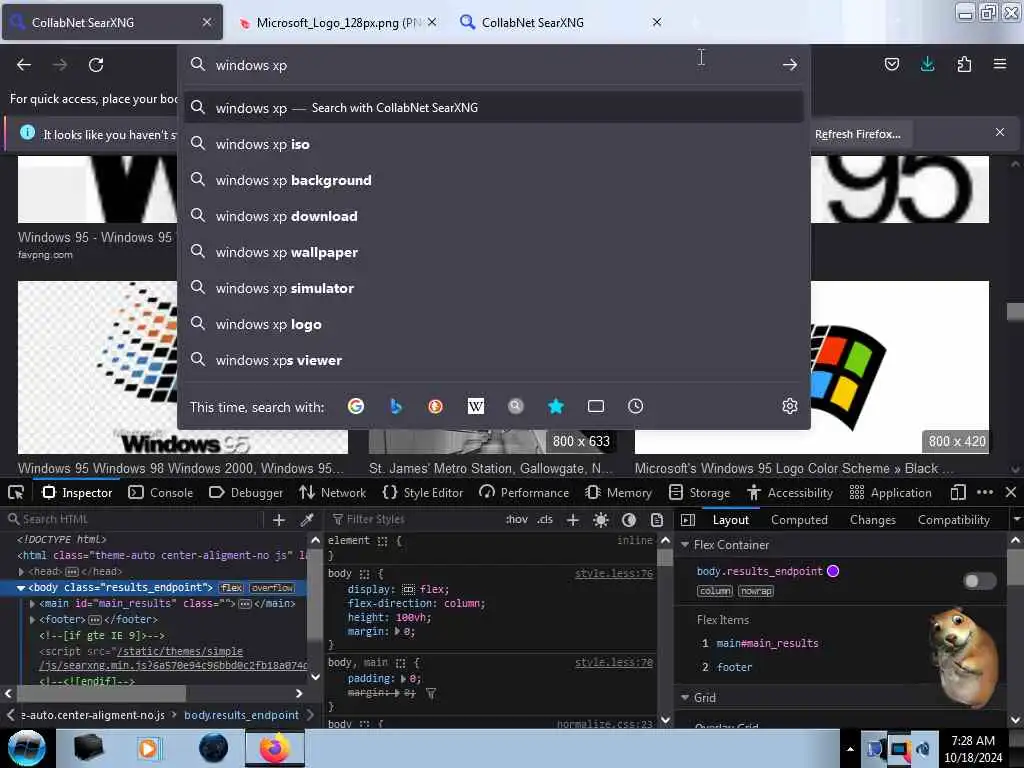
Task: Select the windows xp iso suggestion
Action: click(493, 144)
